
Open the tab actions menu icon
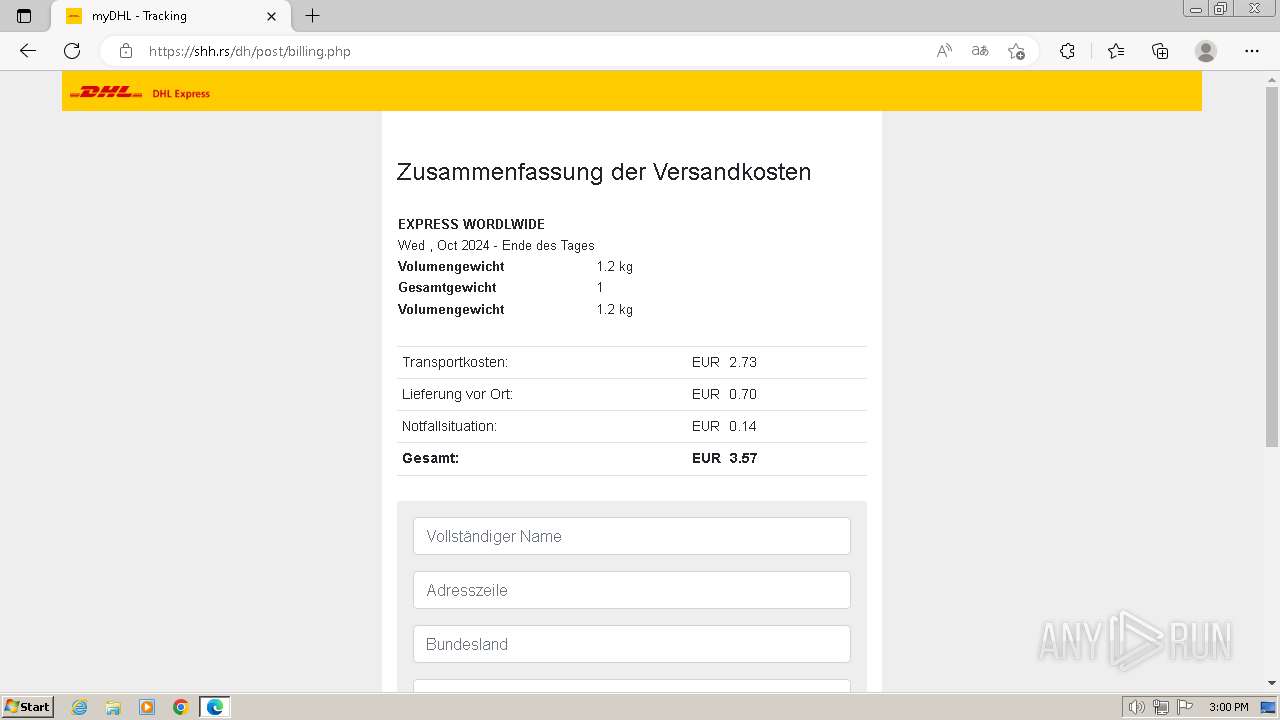point(24,16)
